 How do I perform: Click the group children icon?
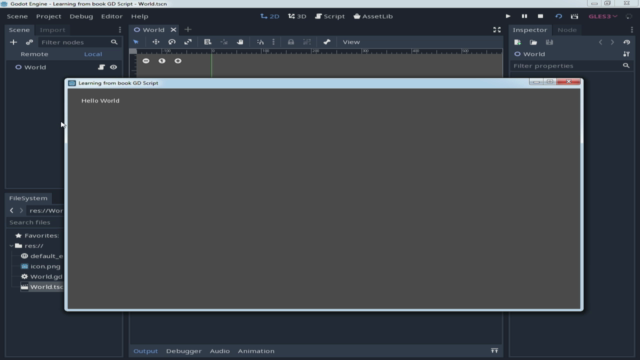pos(307,42)
